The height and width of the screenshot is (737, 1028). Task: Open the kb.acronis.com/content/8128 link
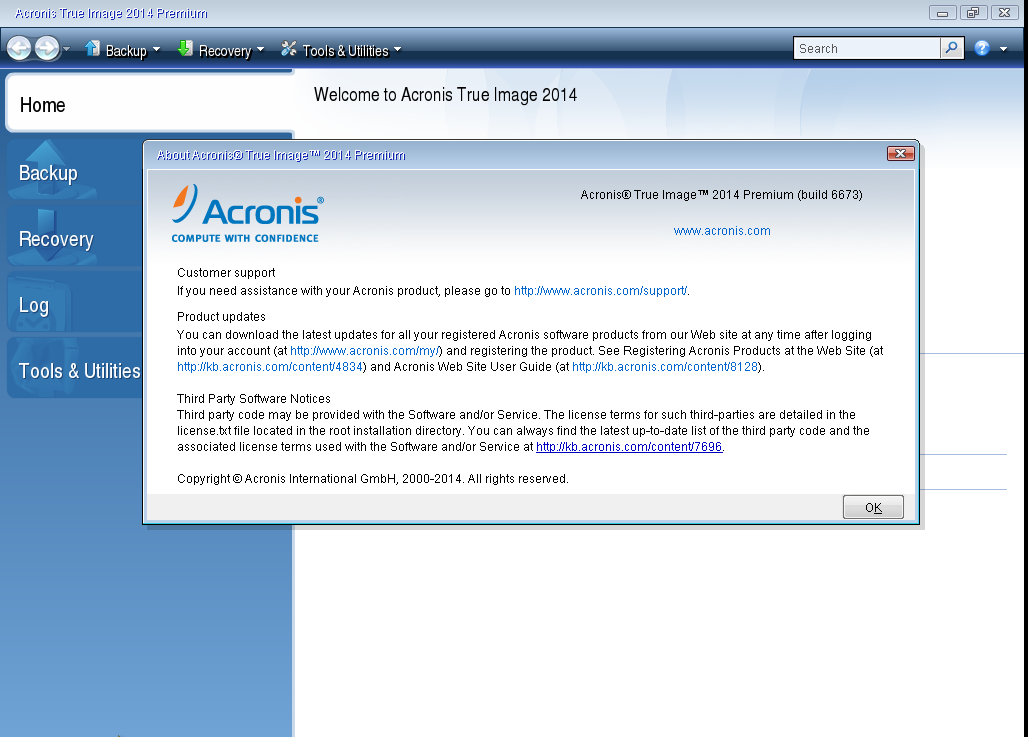tap(665, 367)
